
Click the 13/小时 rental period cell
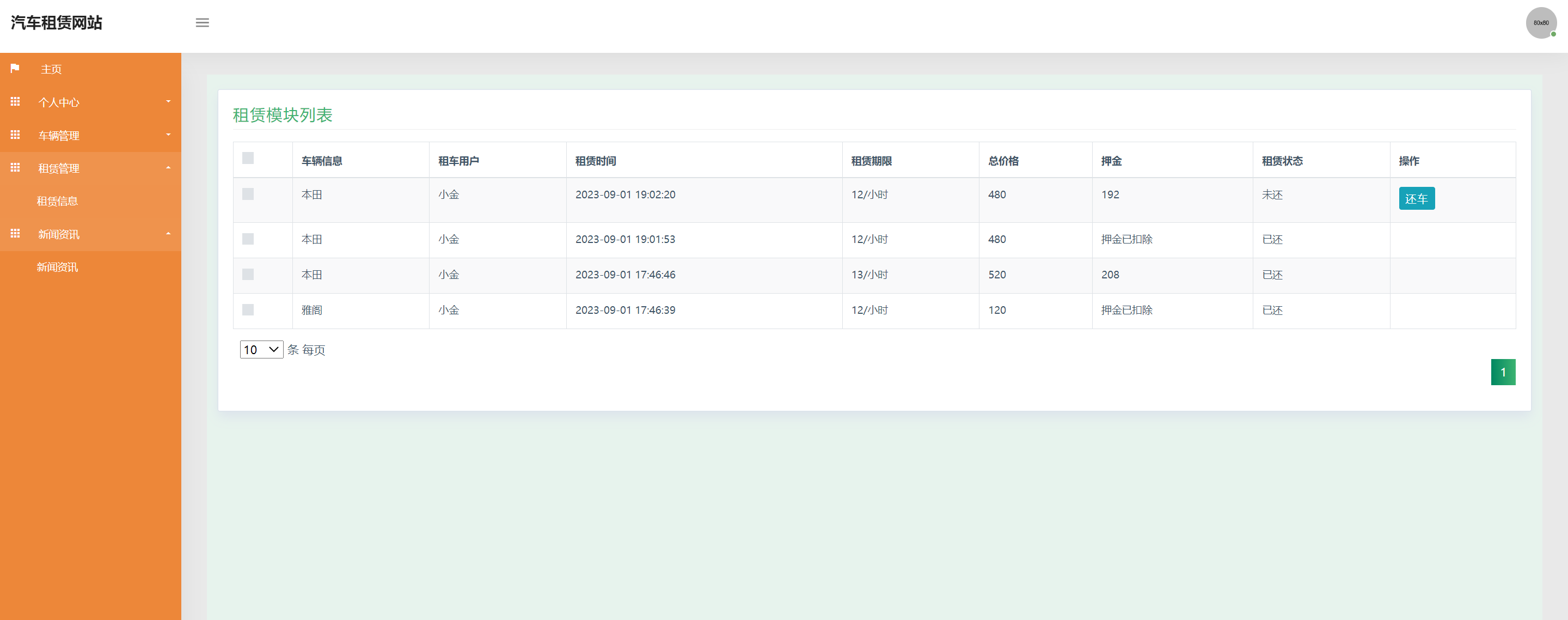point(869,275)
